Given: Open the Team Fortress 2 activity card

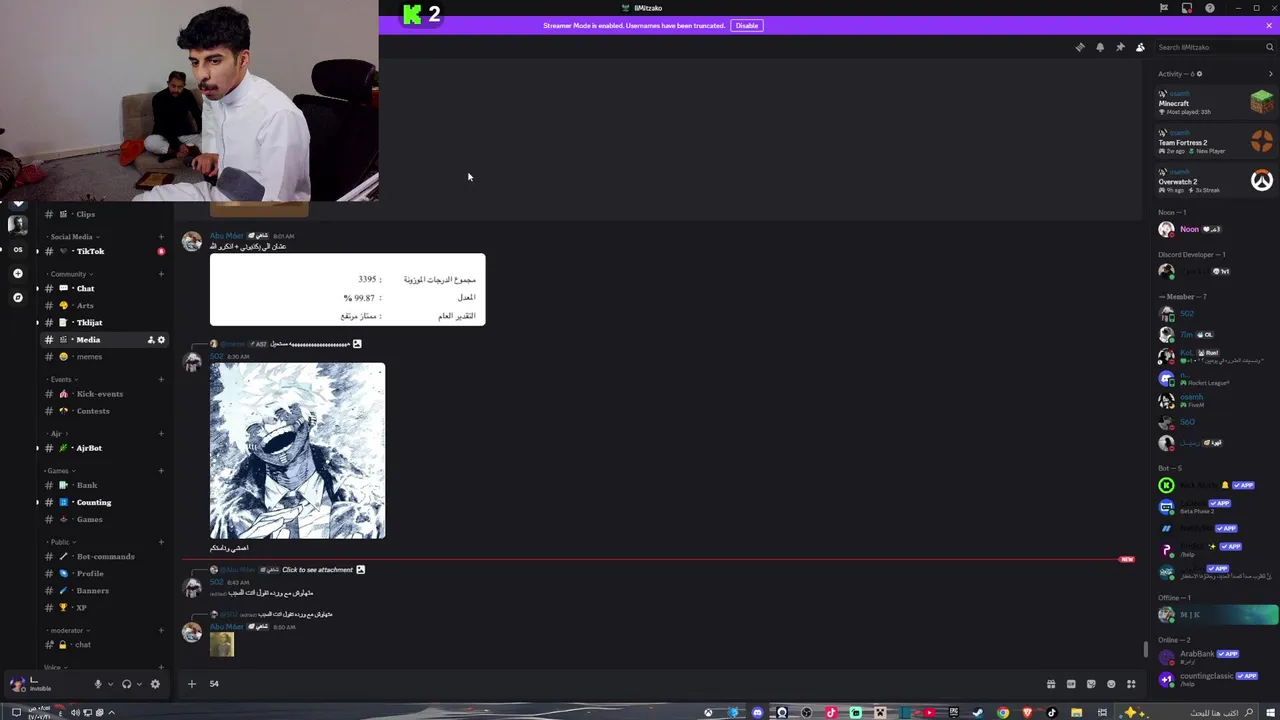Looking at the screenshot, I should click(x=1215, y=142).
